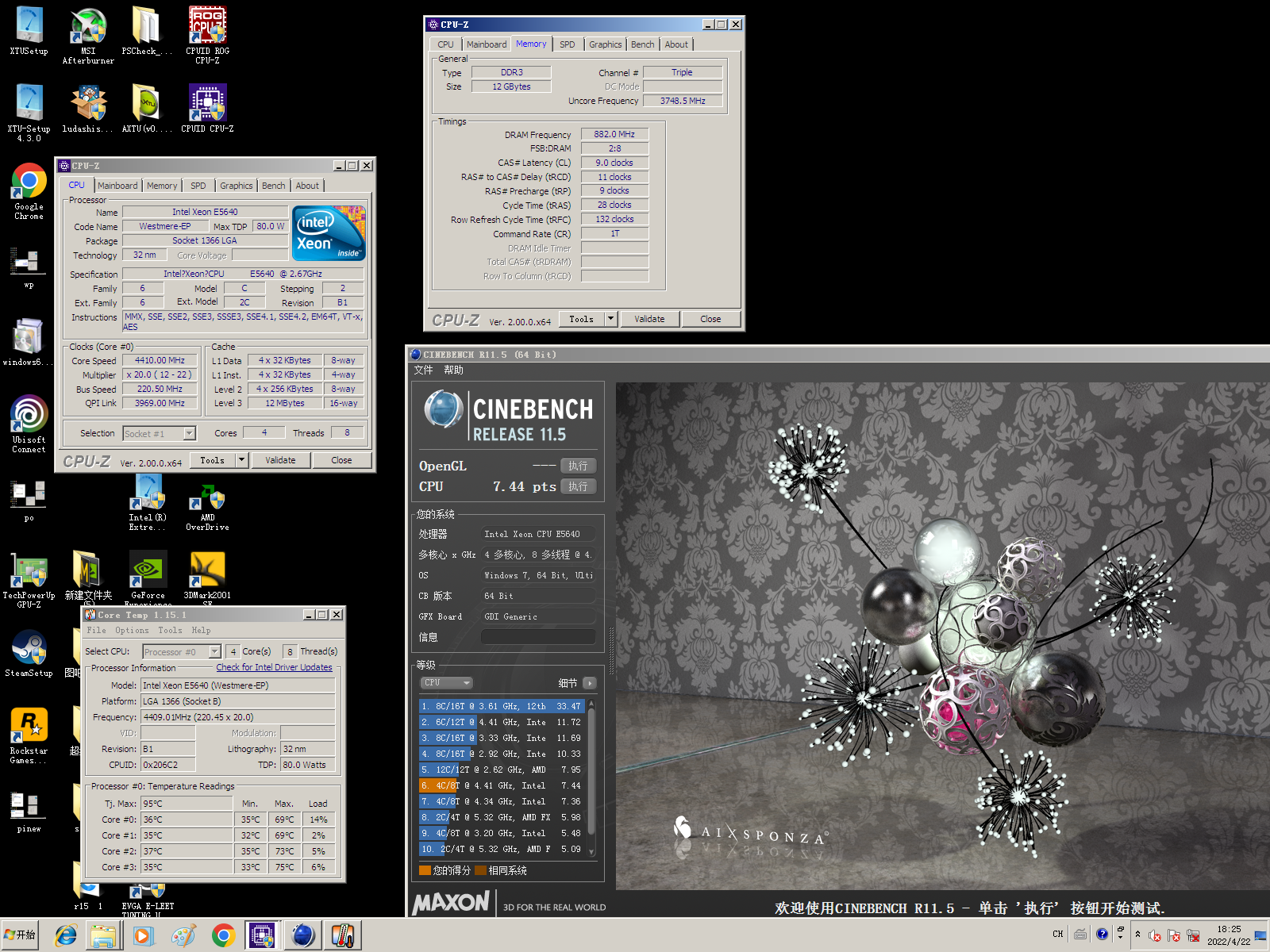This screenshot has width=1270, height=952.
Task: Open GeForce Experience desktop shortcut
Action: 148,578
